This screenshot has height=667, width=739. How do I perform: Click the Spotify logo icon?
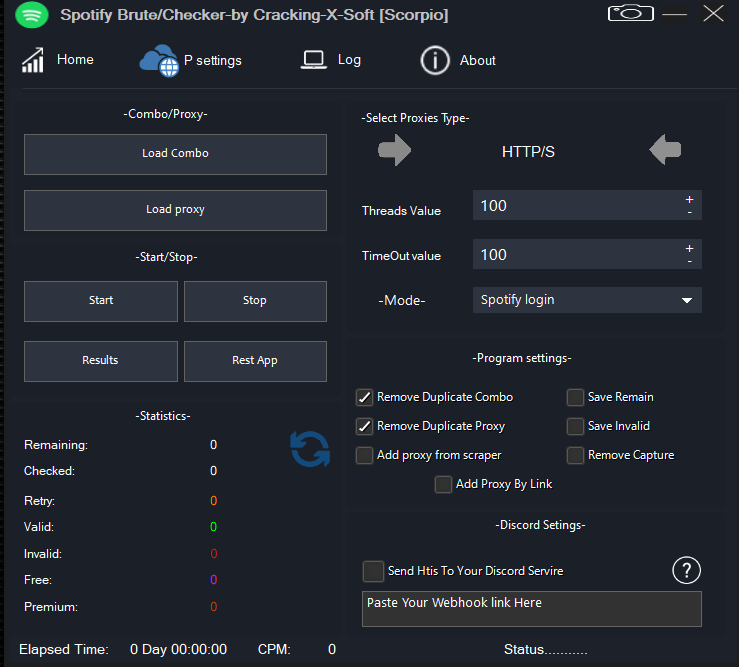[32, 15]
